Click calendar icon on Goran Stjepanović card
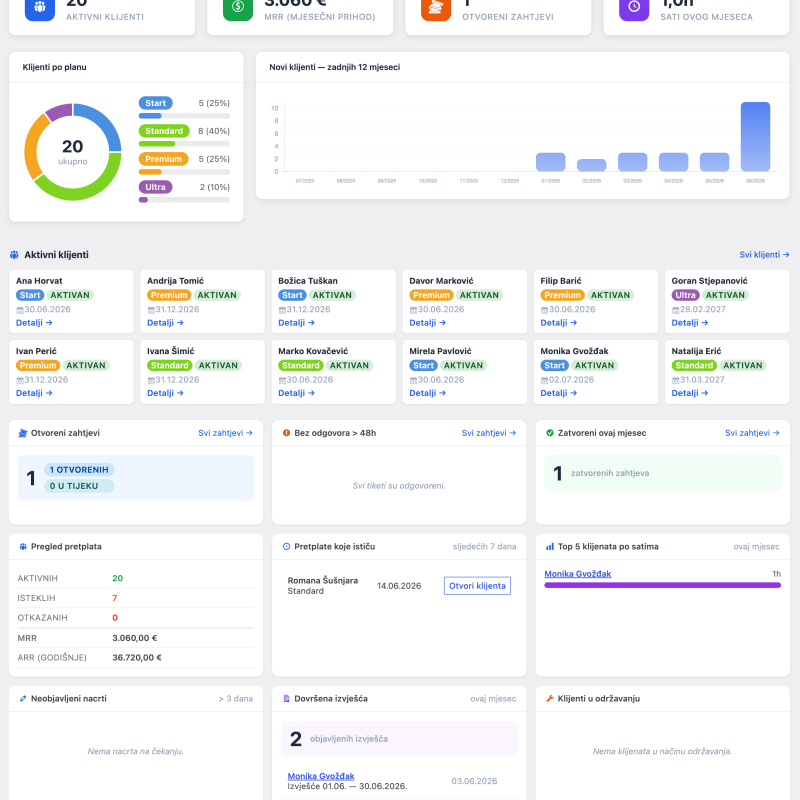 tap(676, 310)
